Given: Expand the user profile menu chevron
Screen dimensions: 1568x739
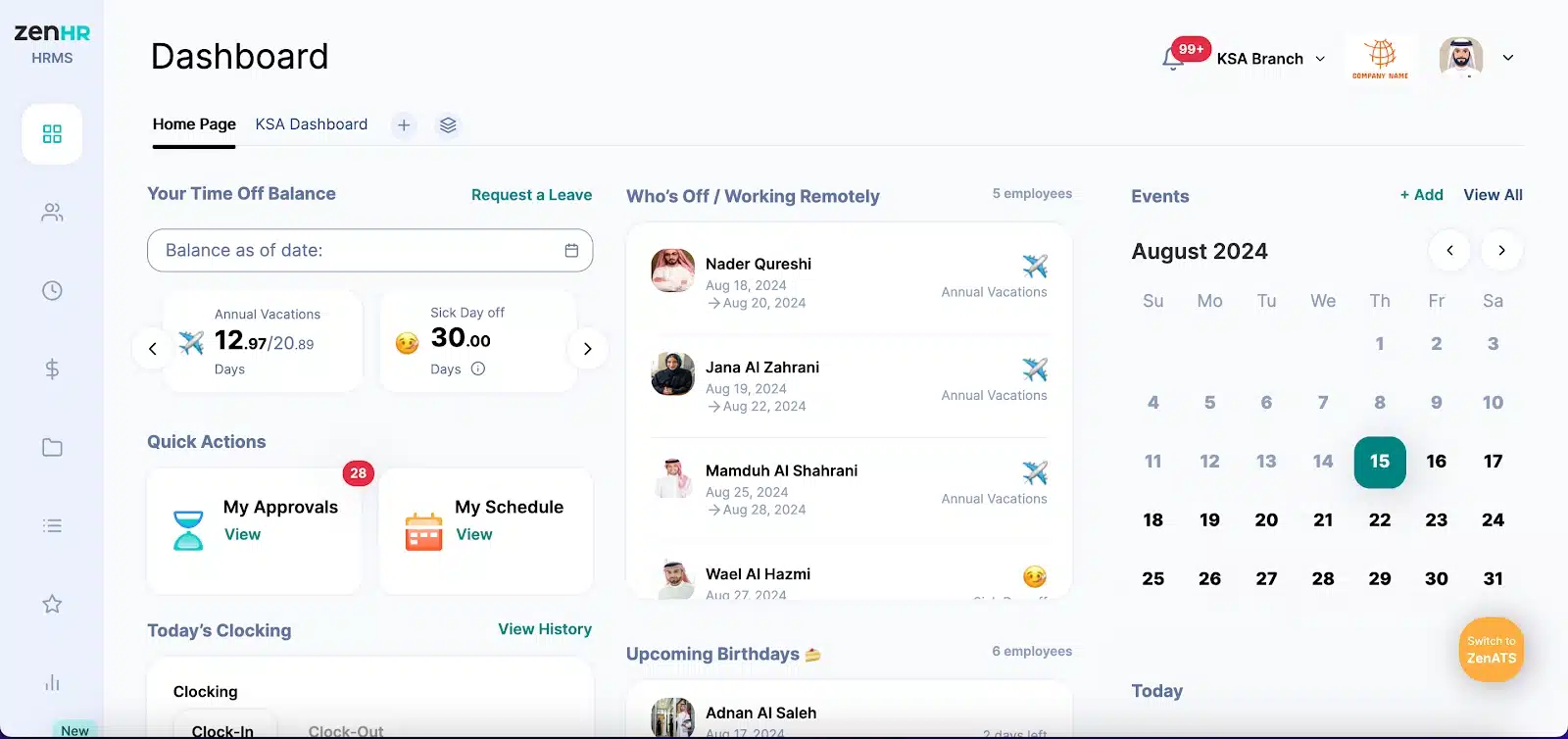Looking at the screenshot, I should (x=1508, y=58).
